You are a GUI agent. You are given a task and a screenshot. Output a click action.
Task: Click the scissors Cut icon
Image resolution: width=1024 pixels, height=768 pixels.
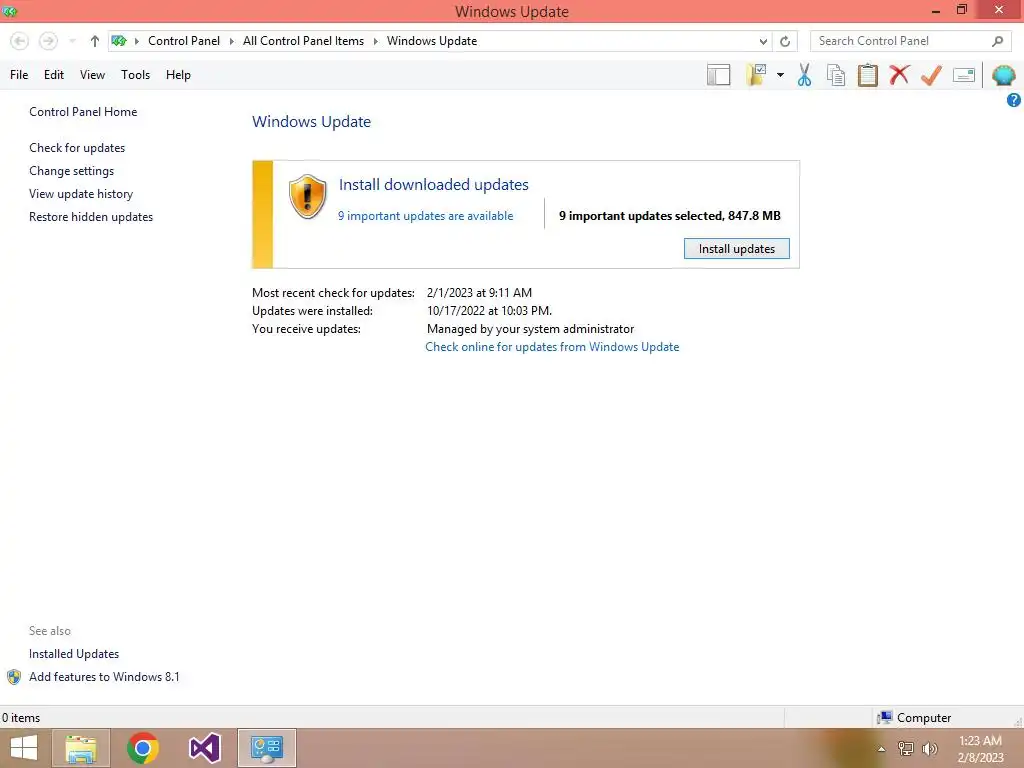[x=804, y=75]
